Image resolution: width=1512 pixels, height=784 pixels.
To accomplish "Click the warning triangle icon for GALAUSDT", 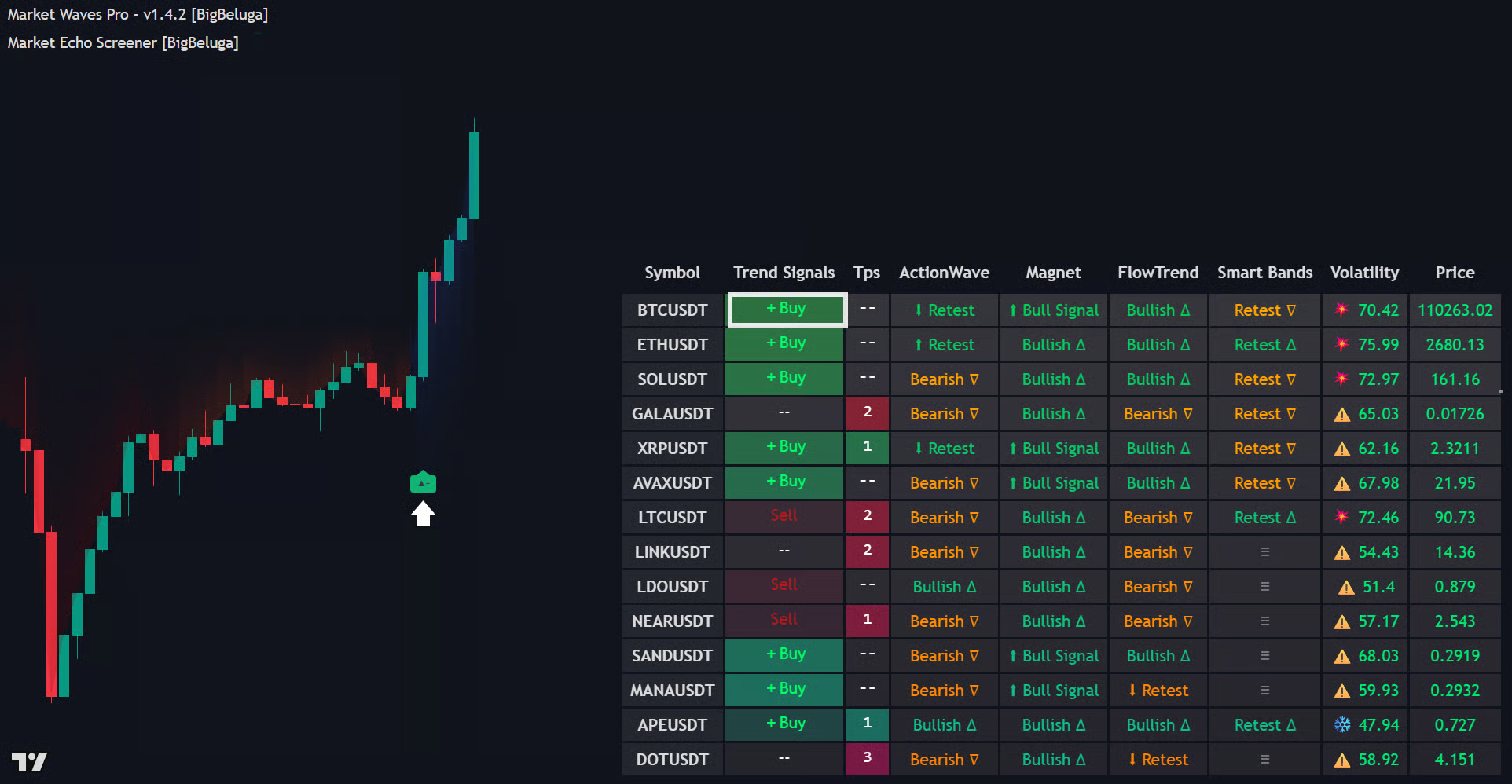I will click(1342, 414).
